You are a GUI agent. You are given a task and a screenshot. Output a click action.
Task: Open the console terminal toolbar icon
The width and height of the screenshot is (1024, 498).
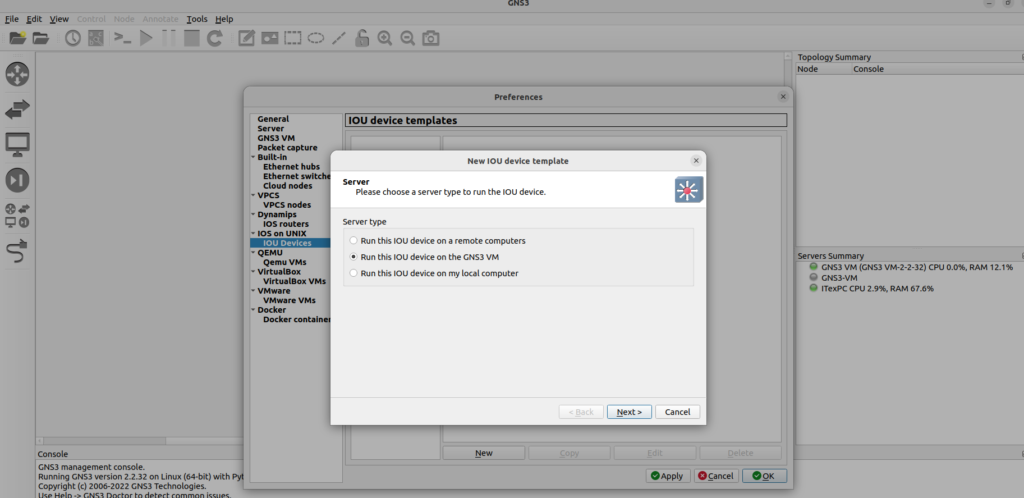(x=121, y=39)
